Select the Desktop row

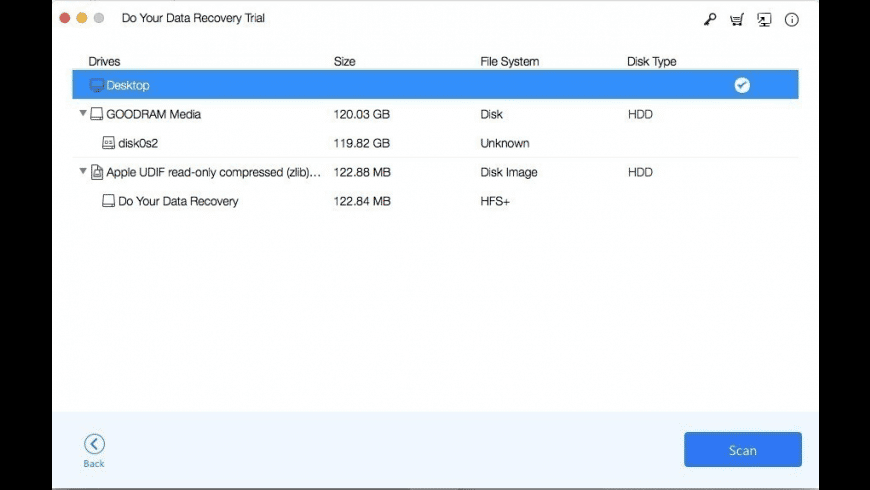435,85
